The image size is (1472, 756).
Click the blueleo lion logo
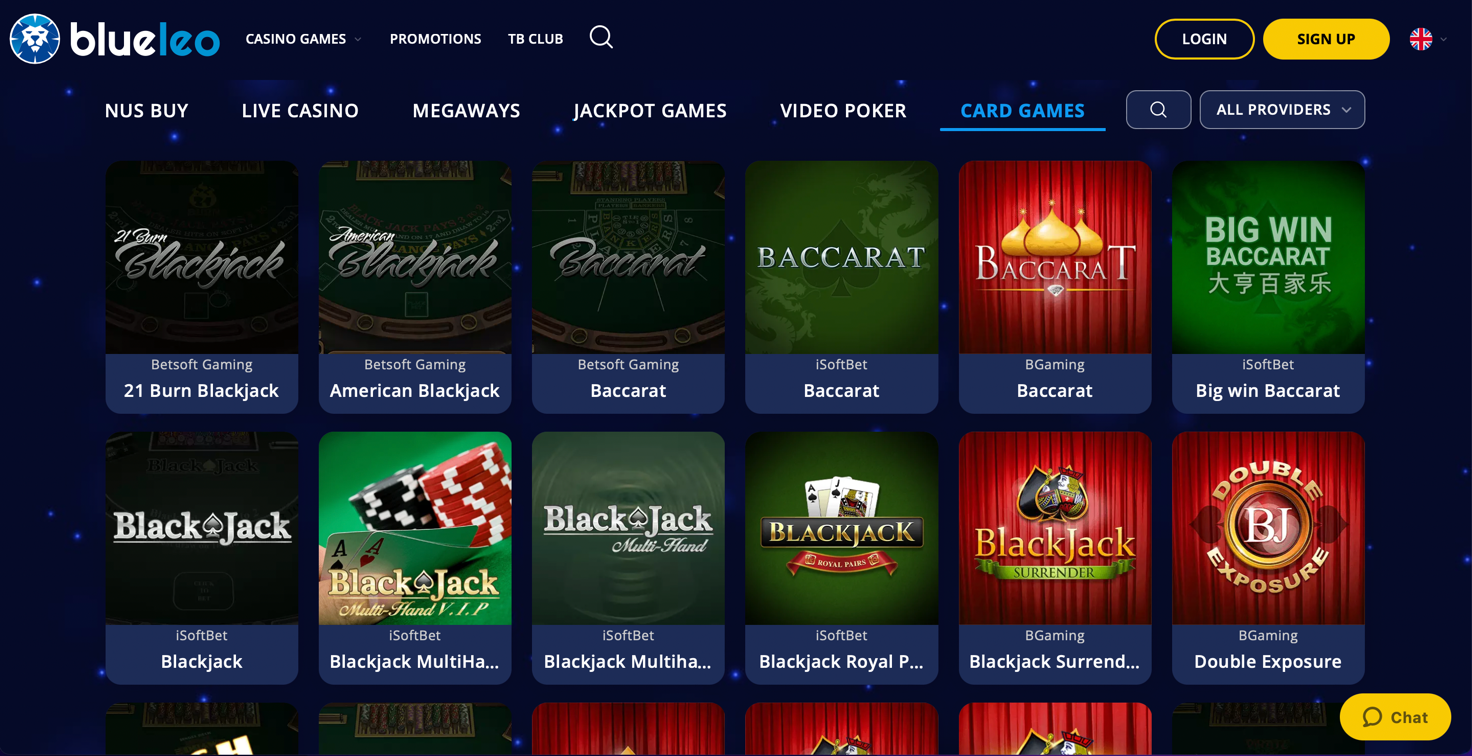(35, 39)
